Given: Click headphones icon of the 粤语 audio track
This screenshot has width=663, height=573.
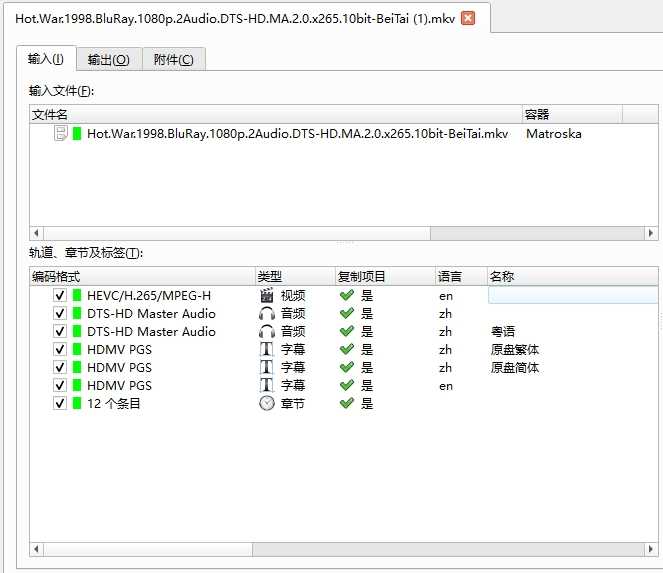Looking at the screenshot, I should (x=267, y=332).
